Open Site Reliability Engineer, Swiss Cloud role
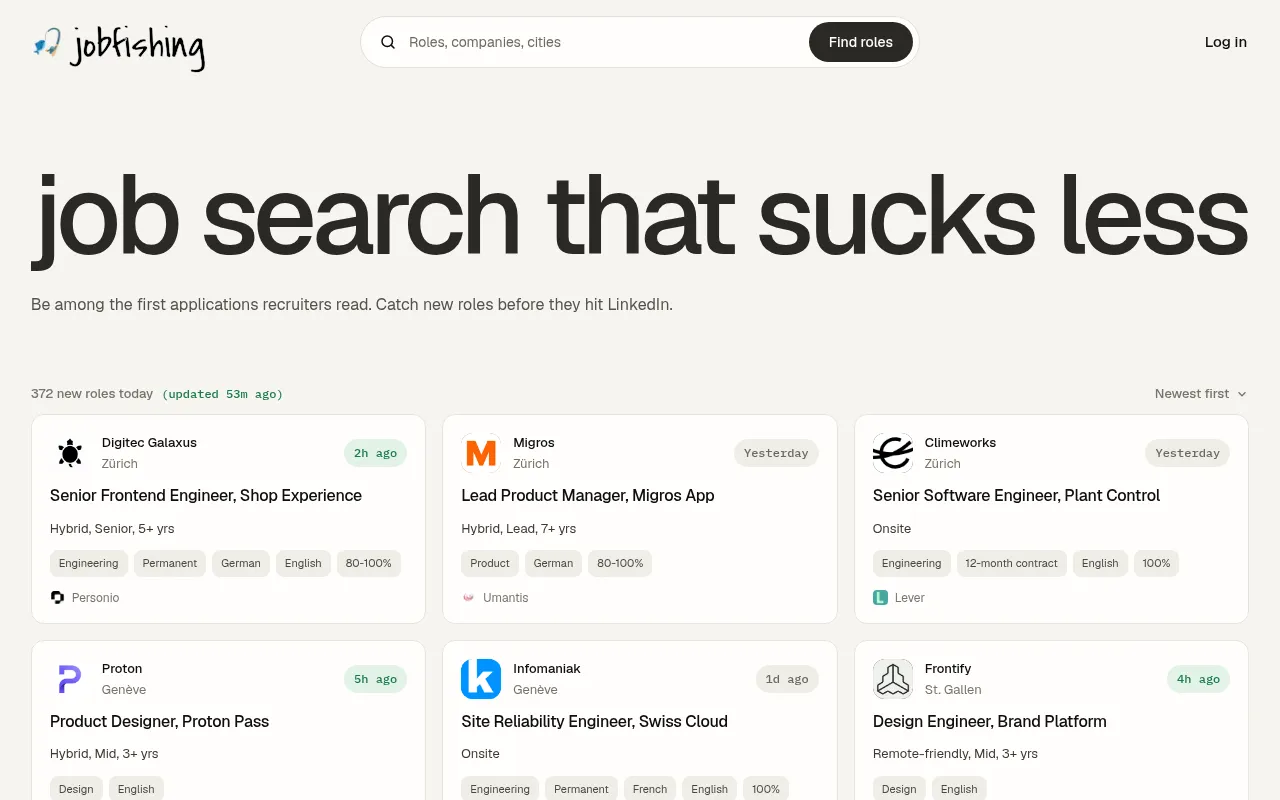This screenshot has height=800, width=1280. coord(594,721)
